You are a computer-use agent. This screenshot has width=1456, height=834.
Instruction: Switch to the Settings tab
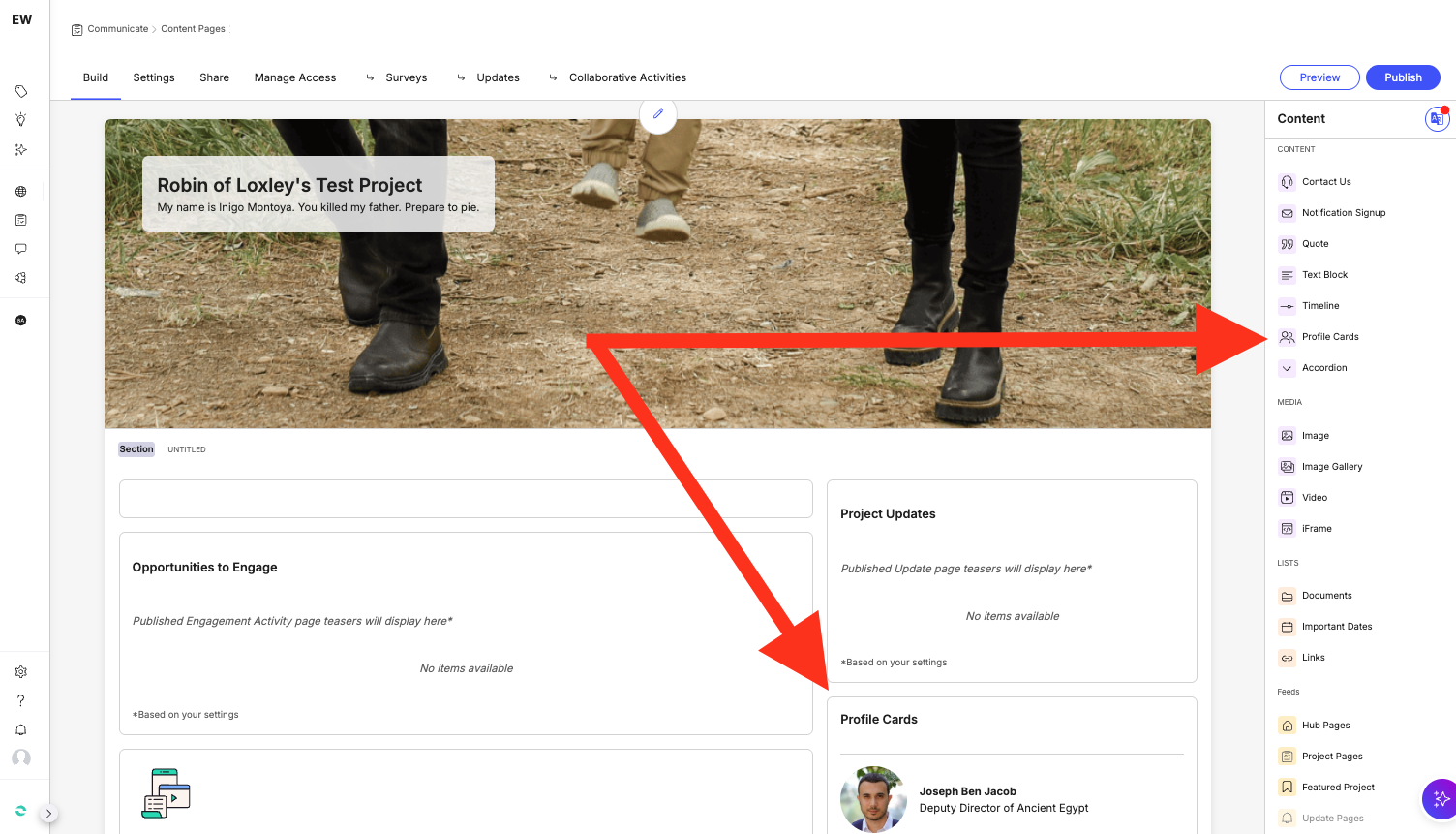(154, 77)
